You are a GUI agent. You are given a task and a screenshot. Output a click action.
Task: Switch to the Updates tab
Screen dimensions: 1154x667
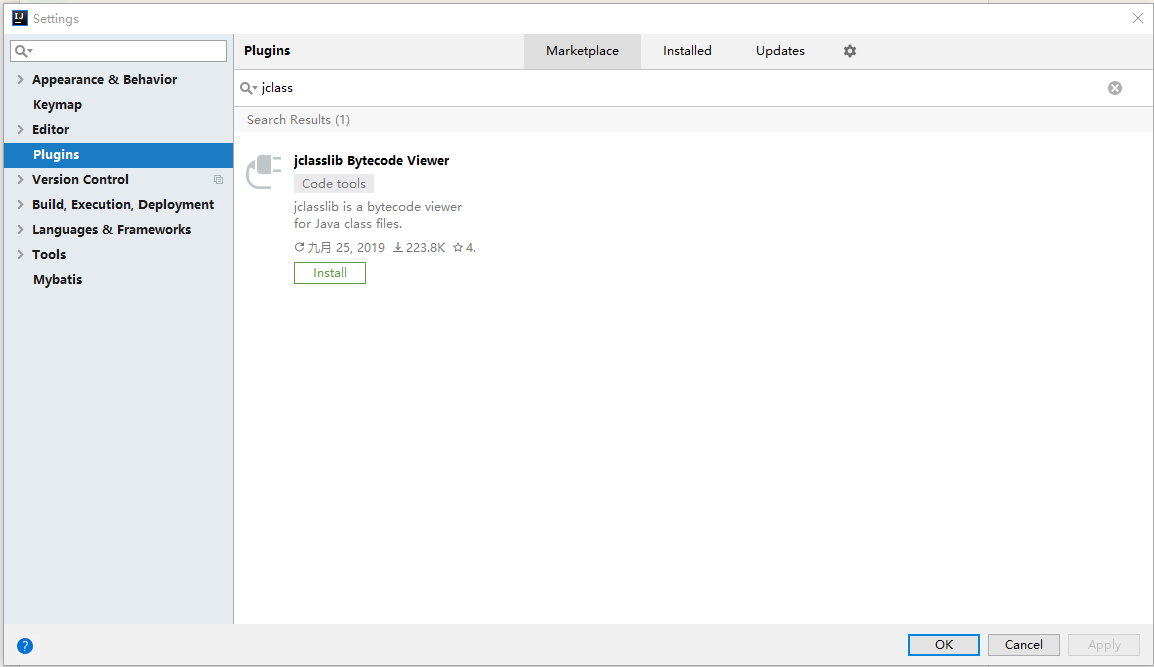tap(780, 51)
